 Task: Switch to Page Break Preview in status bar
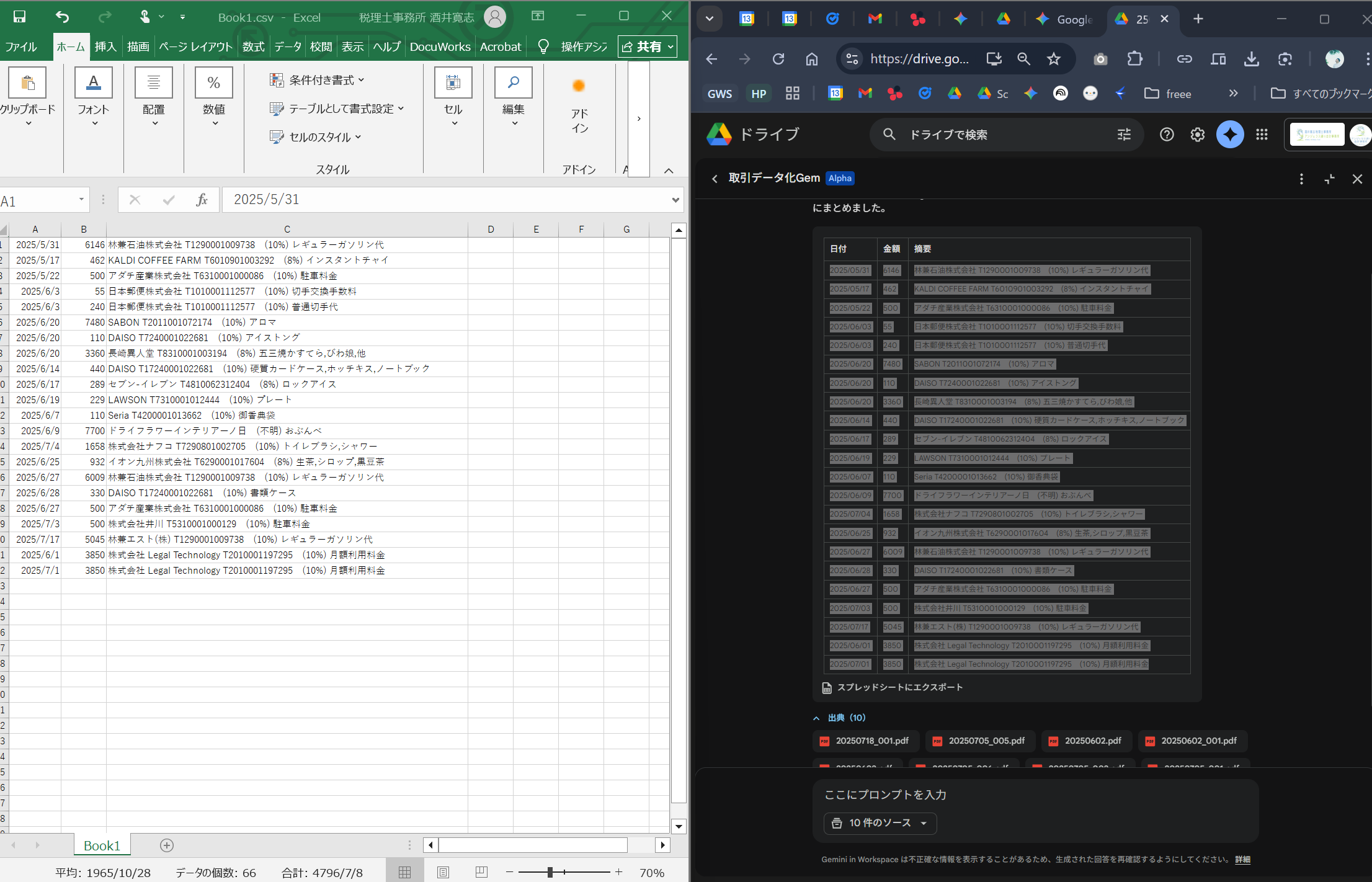click(481, 873)
